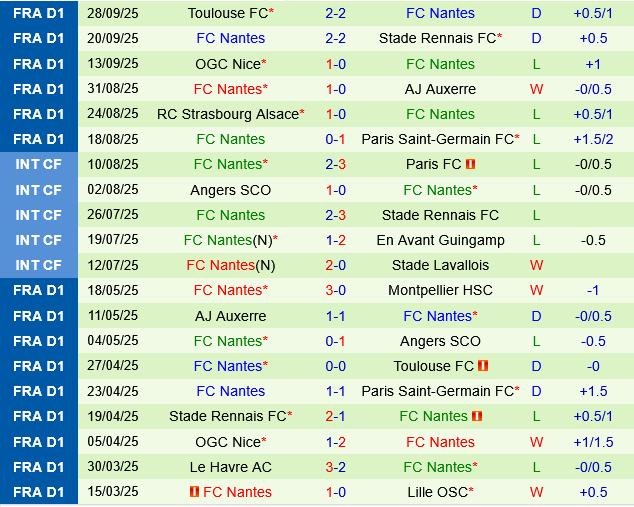Screen dimensions: 634x507
Task: Click the Le Havre AC team name
Action: [230, 467]
